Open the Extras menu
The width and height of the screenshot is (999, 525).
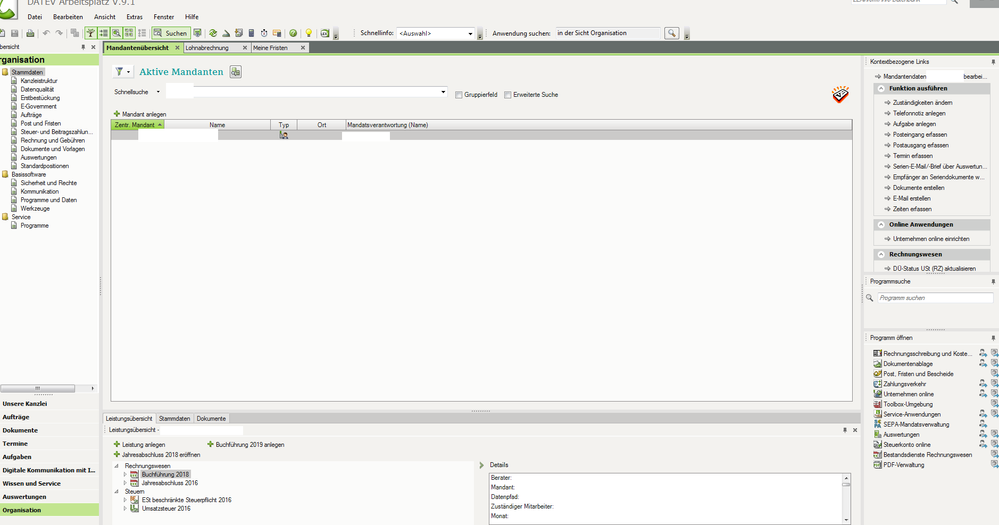click(x=134, y=17)
